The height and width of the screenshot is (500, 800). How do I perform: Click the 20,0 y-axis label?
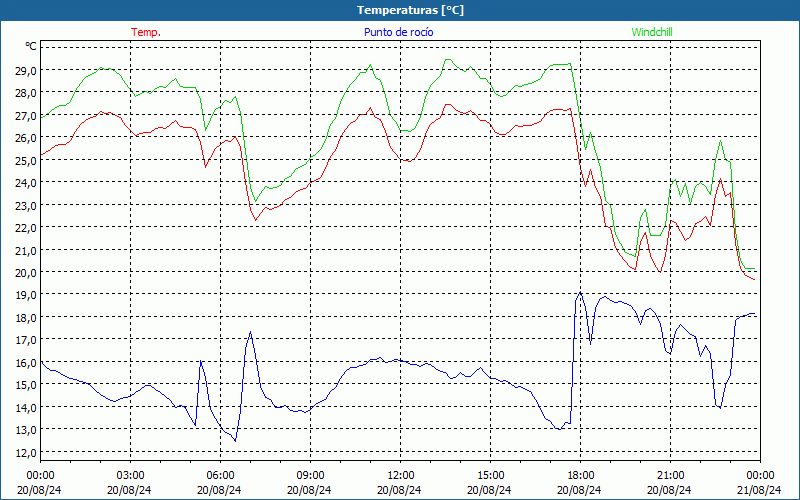[26, 272]
